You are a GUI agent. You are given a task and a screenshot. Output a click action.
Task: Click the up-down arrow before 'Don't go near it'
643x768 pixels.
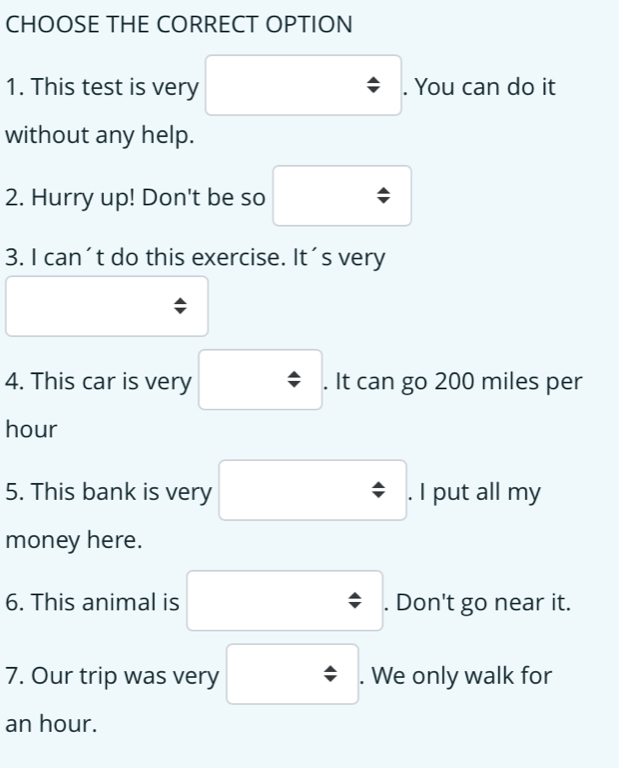[356, 602]
